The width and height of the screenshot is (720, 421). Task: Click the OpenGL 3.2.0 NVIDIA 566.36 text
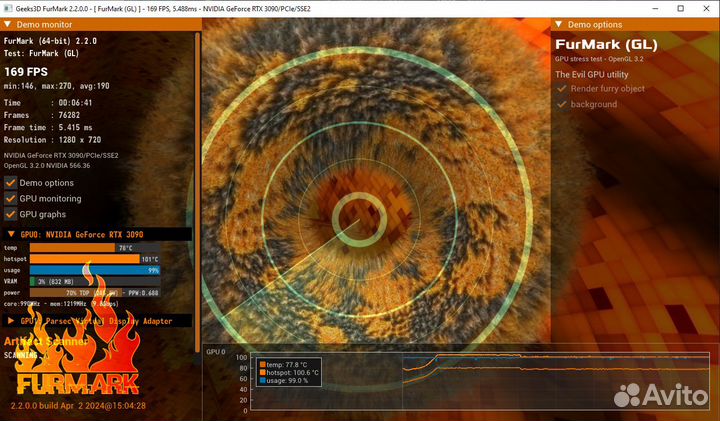tap(47, 166)
